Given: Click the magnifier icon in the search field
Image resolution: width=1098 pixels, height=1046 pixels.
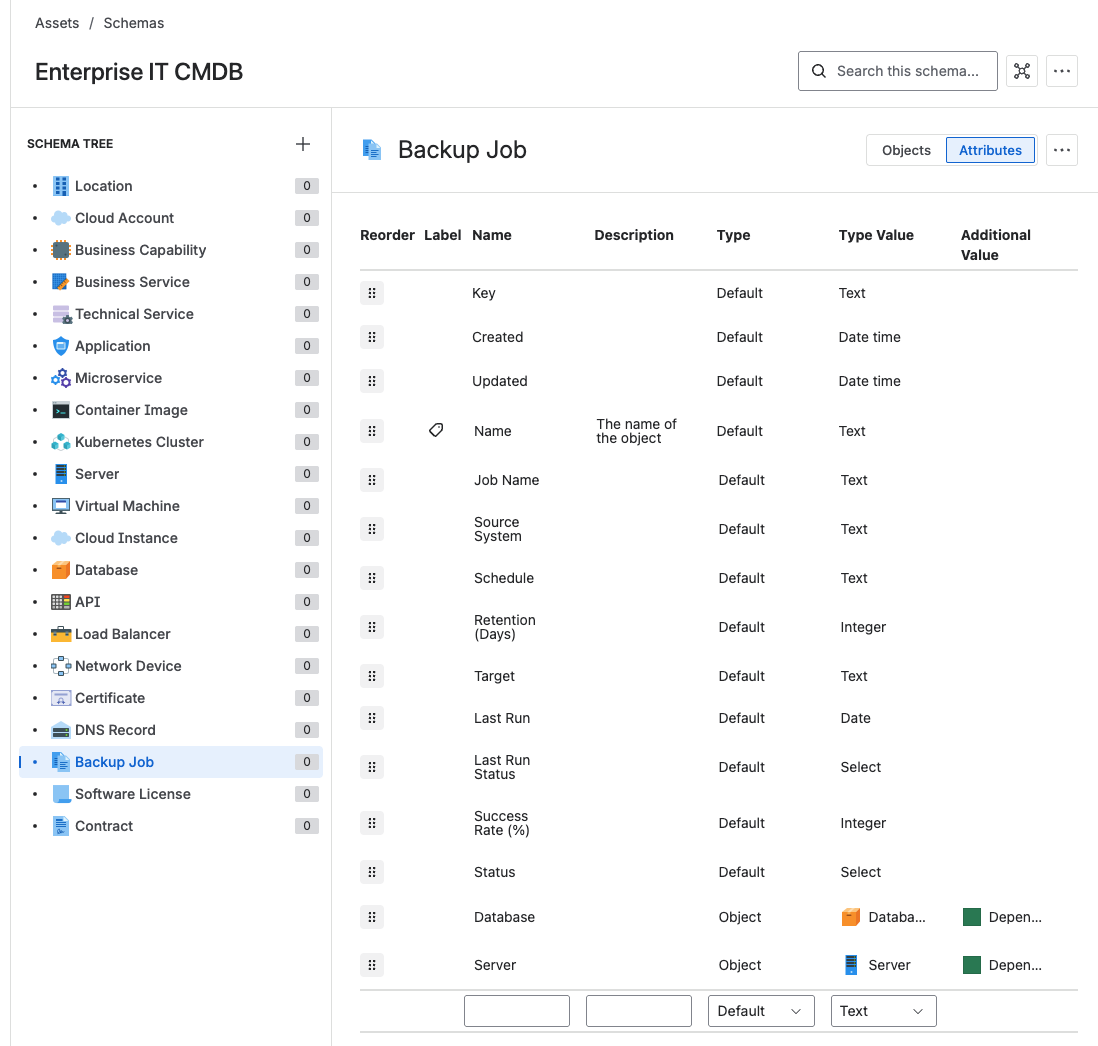Looking at the screenshot, I should click(818, 71).
